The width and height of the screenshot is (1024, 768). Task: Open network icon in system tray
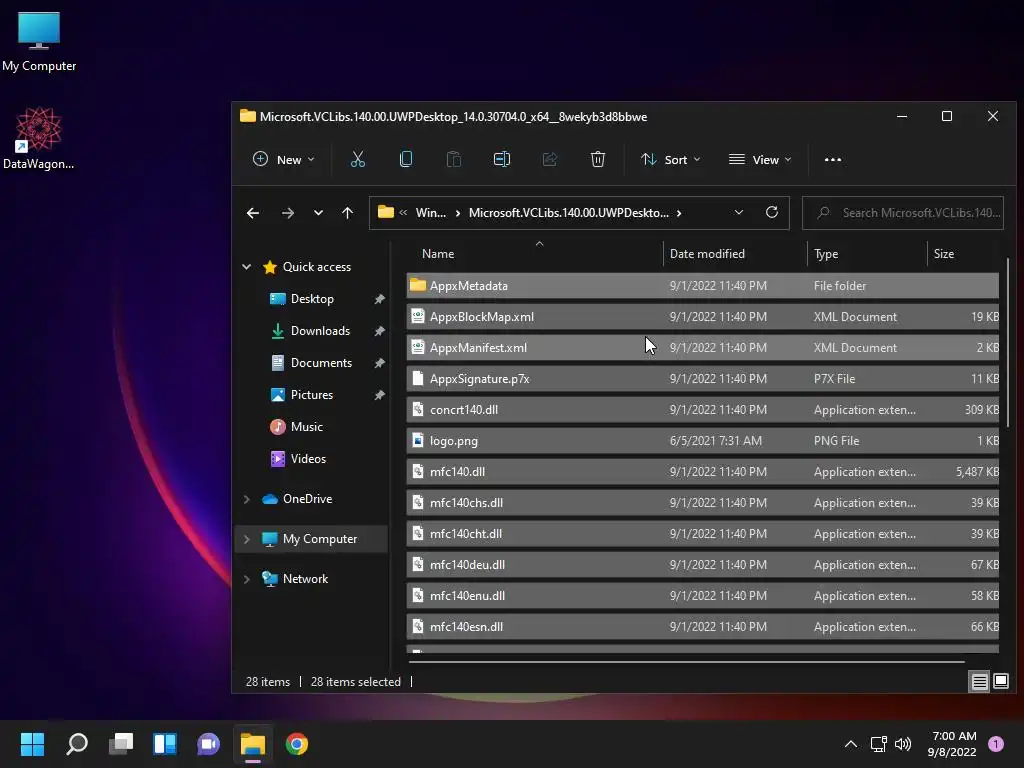click(878, 744)
